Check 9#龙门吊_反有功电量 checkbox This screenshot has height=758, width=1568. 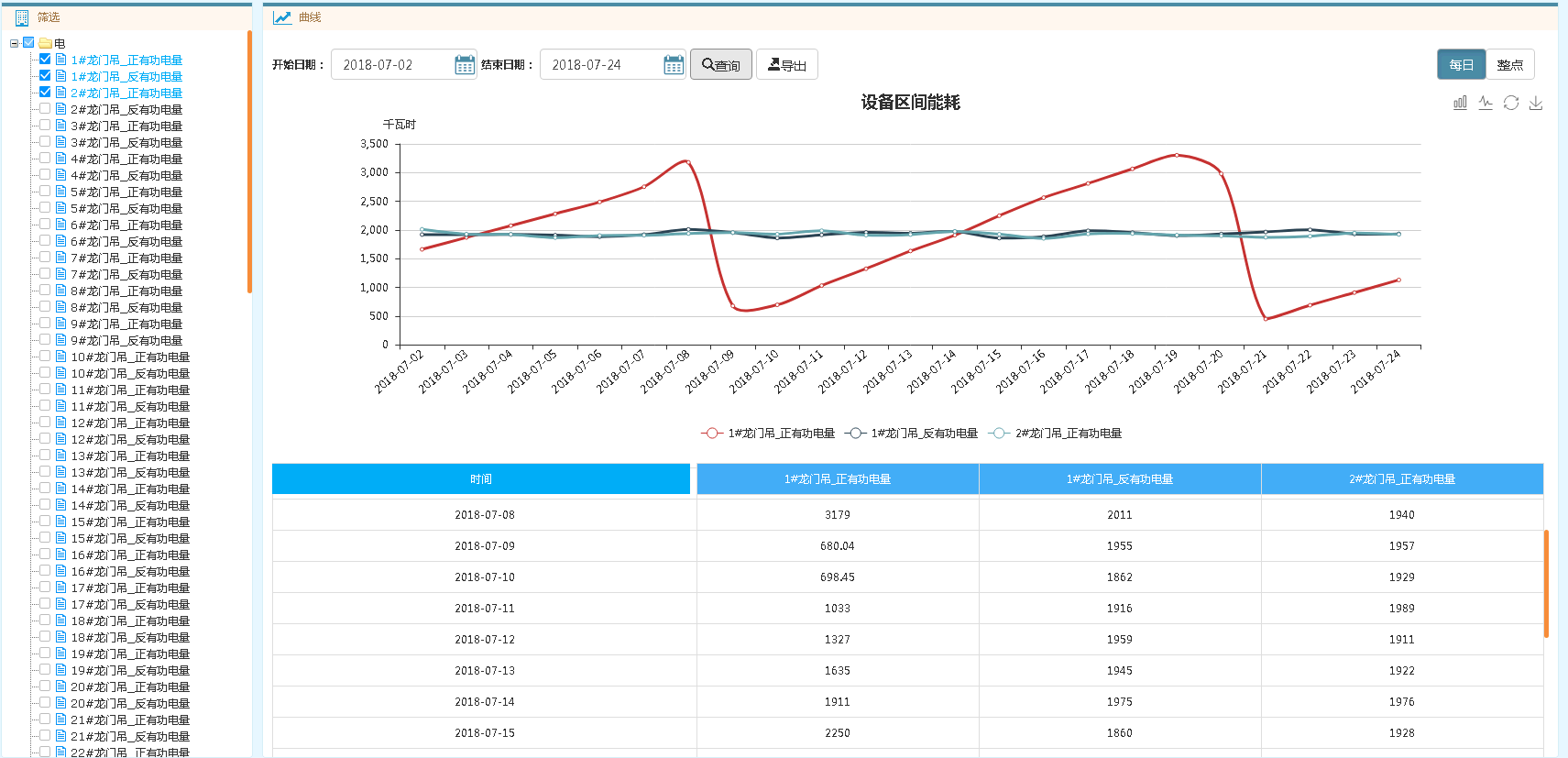click(x=45, y=339)
